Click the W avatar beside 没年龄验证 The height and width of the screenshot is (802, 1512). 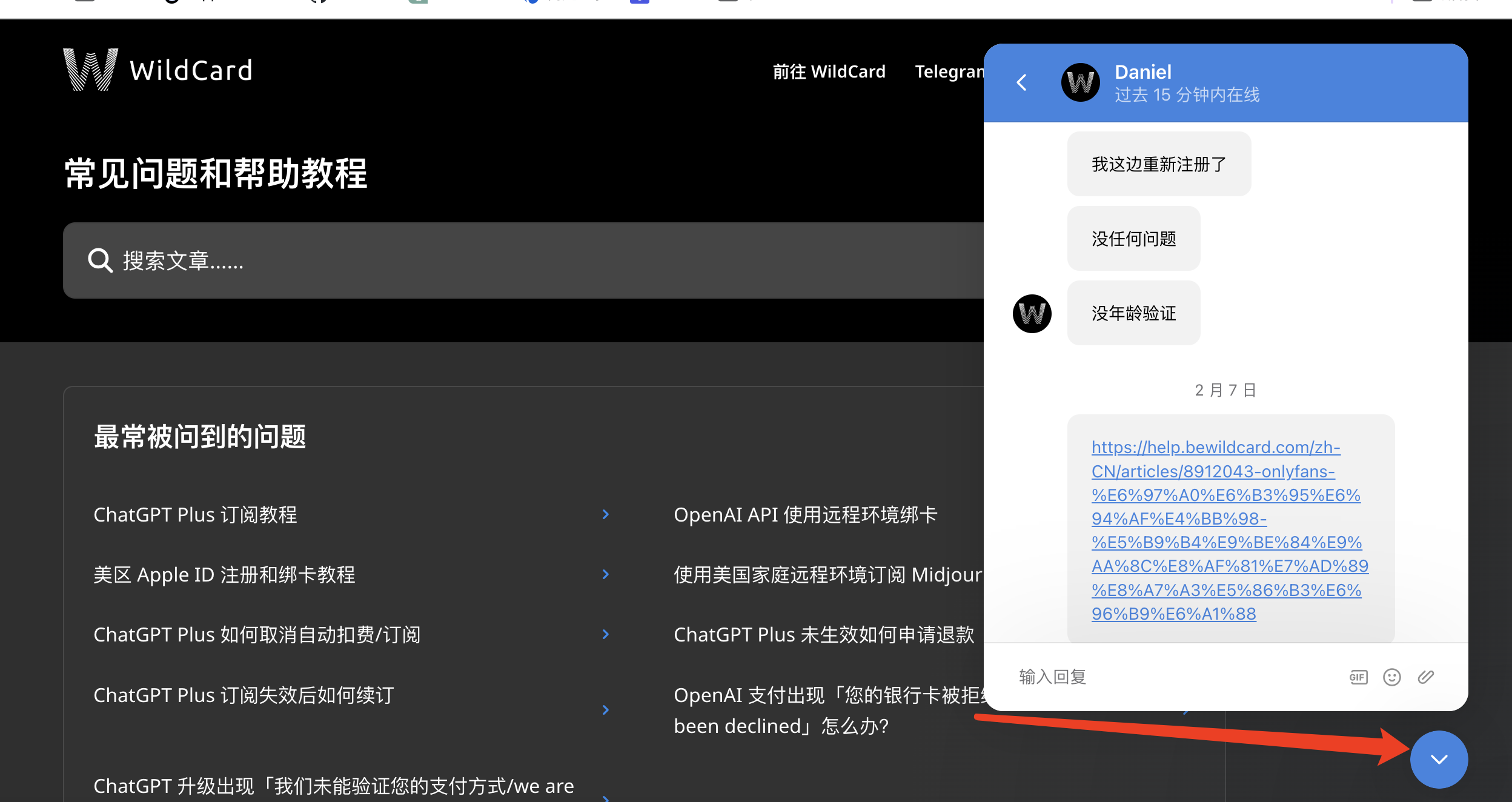(x=1032, y=314)
